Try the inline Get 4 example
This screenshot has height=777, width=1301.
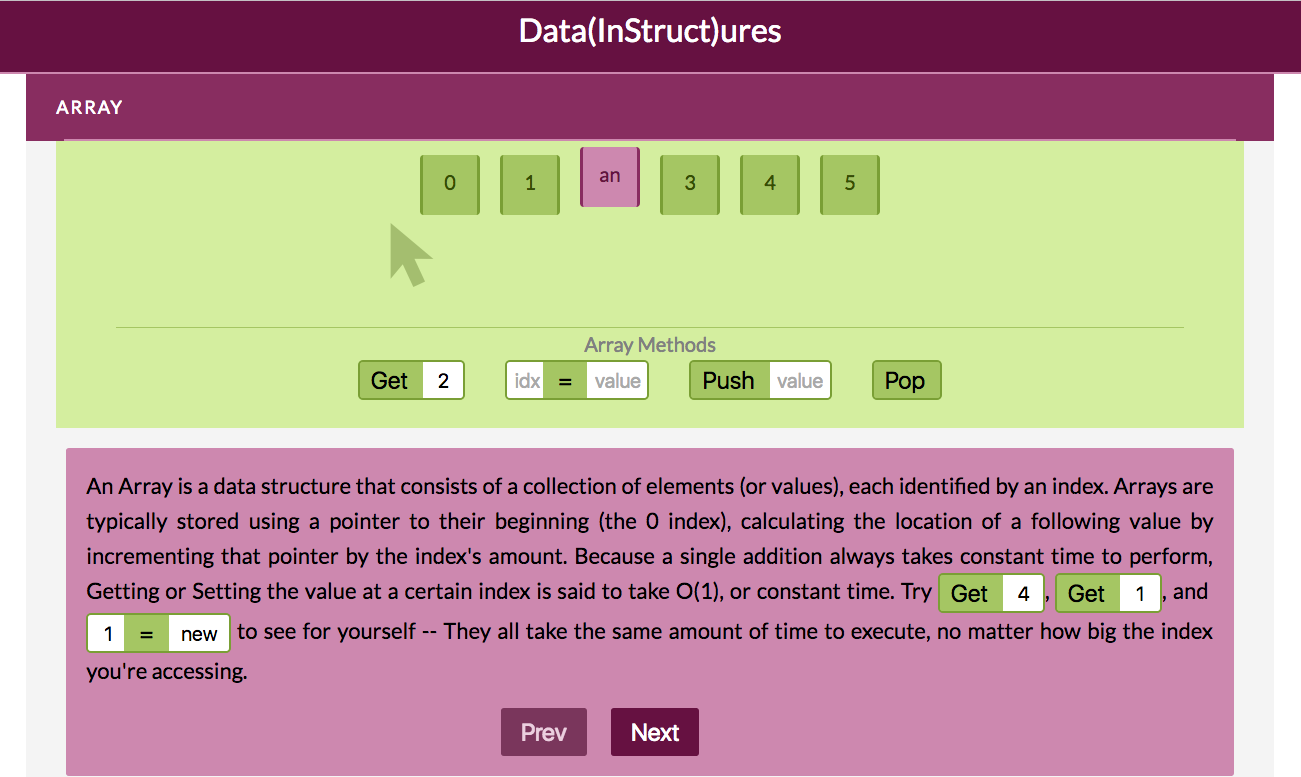pyautogui.click(x=969, y=594)
